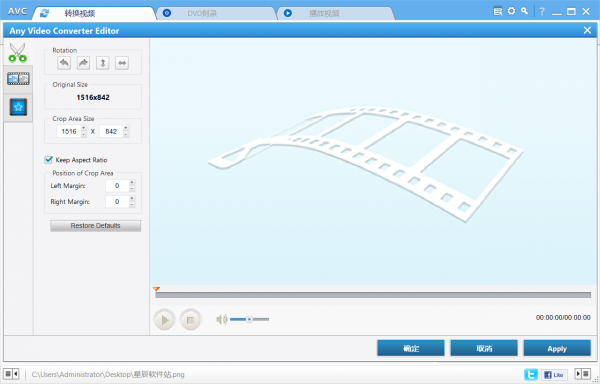Flip video vertically
600x384 pixels.
103,63
